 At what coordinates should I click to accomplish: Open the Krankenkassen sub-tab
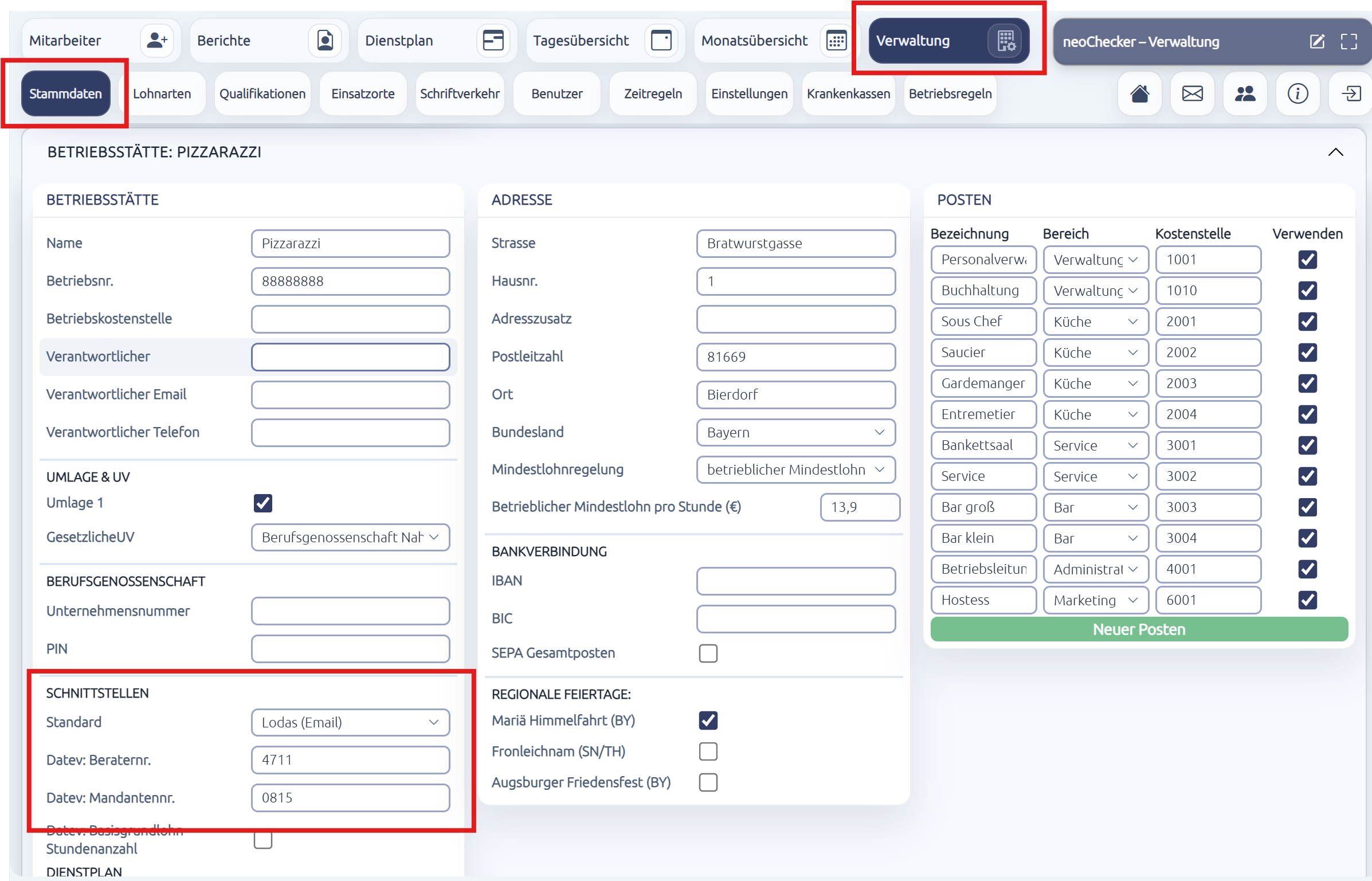[x=848, y=93]
